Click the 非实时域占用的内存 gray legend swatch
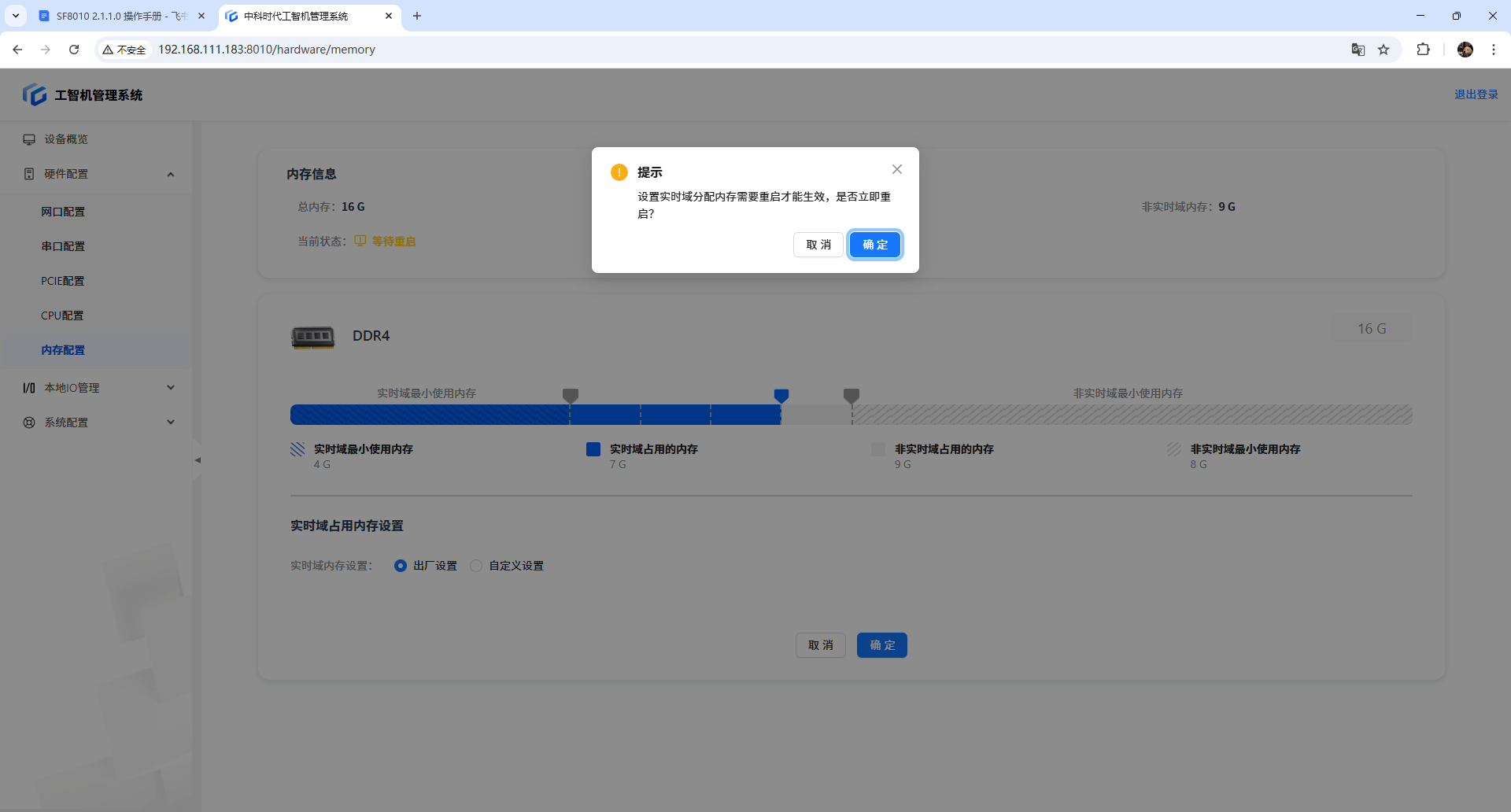Viewport: 1511px width, 812px height. pyautogui.click(x=878, y=449)
